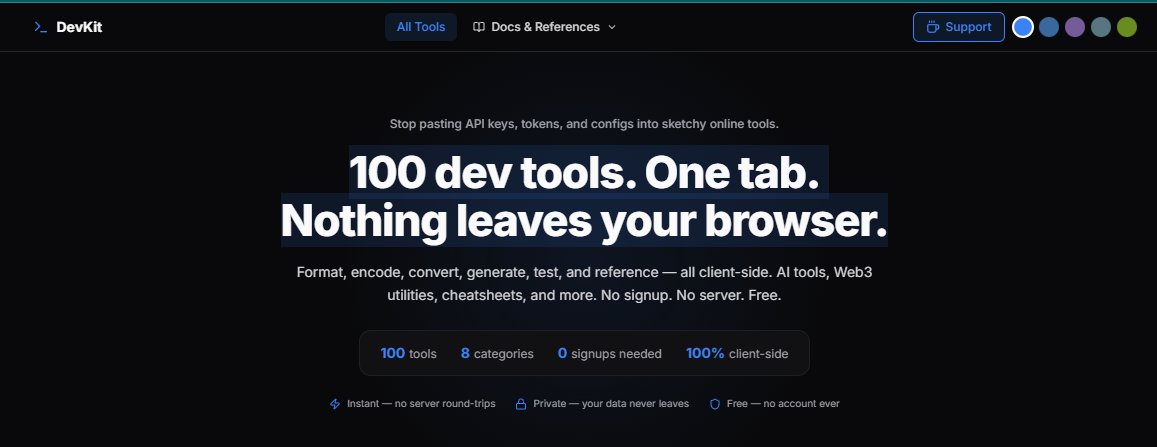Select the bright blue theme swatch
The image size is (1157, 447).
tap(1023, 27)
